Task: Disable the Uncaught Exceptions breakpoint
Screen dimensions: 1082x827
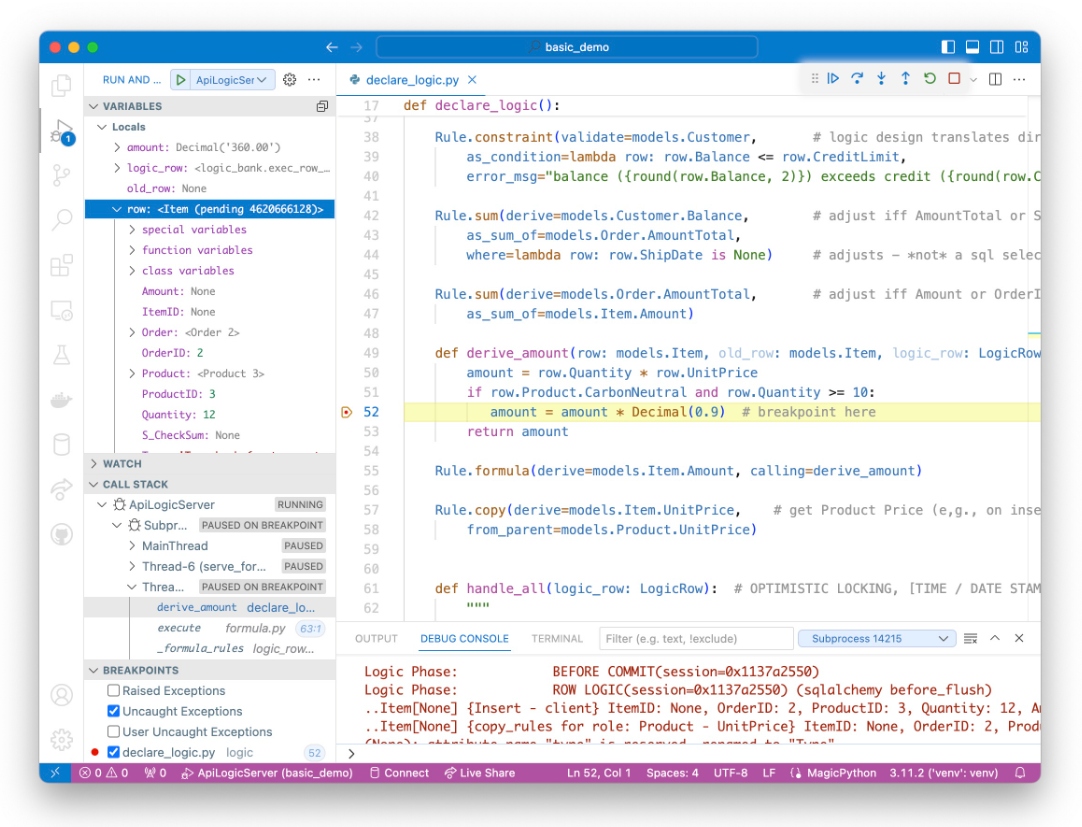Action: click(113, 711)
